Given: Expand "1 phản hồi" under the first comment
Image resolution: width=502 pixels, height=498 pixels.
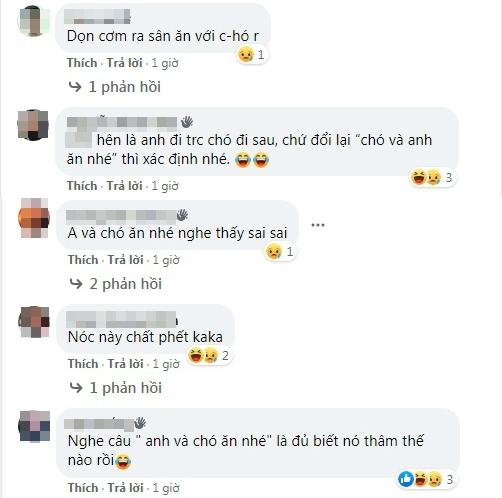Looking at the screenshot, I should pos(115,87).
